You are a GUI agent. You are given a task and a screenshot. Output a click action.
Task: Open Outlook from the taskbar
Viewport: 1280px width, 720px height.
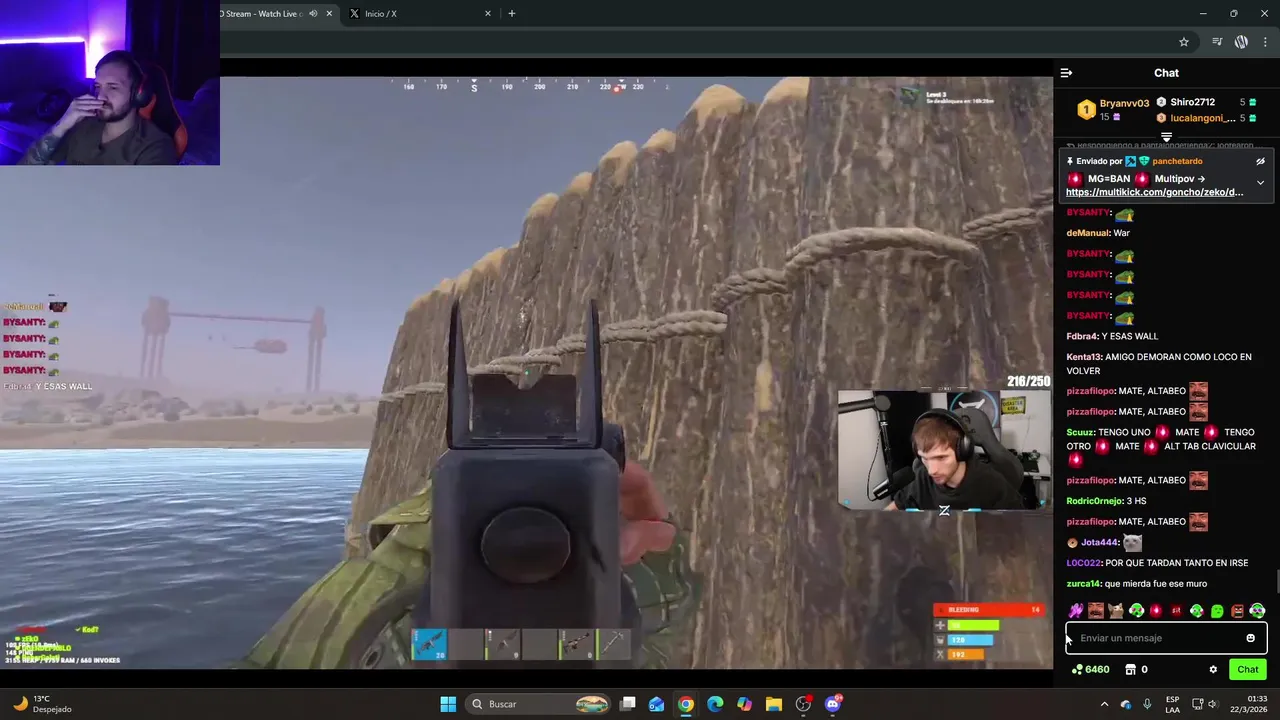coord(657,704)
